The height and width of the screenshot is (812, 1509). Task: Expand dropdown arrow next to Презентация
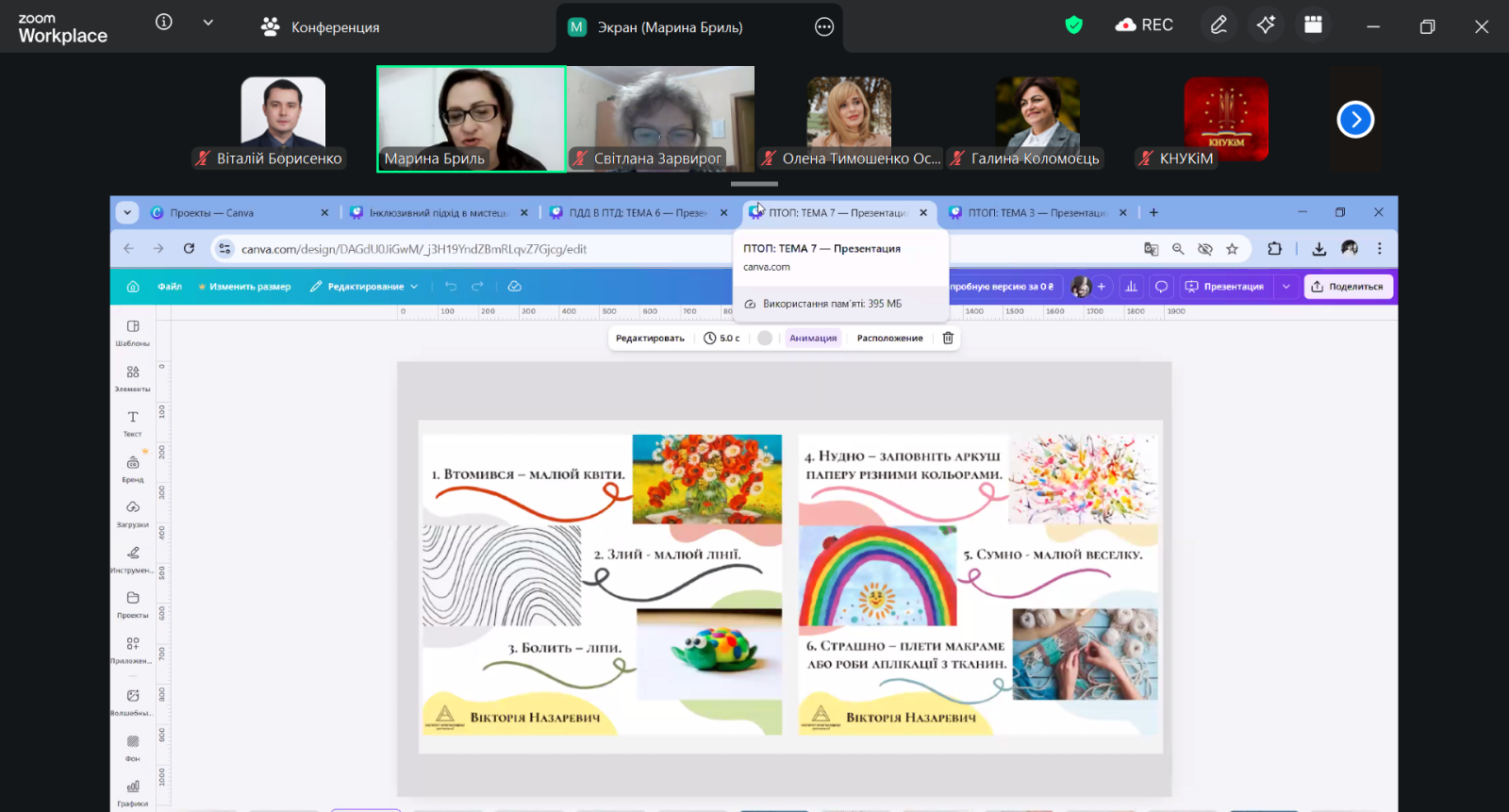click(1285, 287)
